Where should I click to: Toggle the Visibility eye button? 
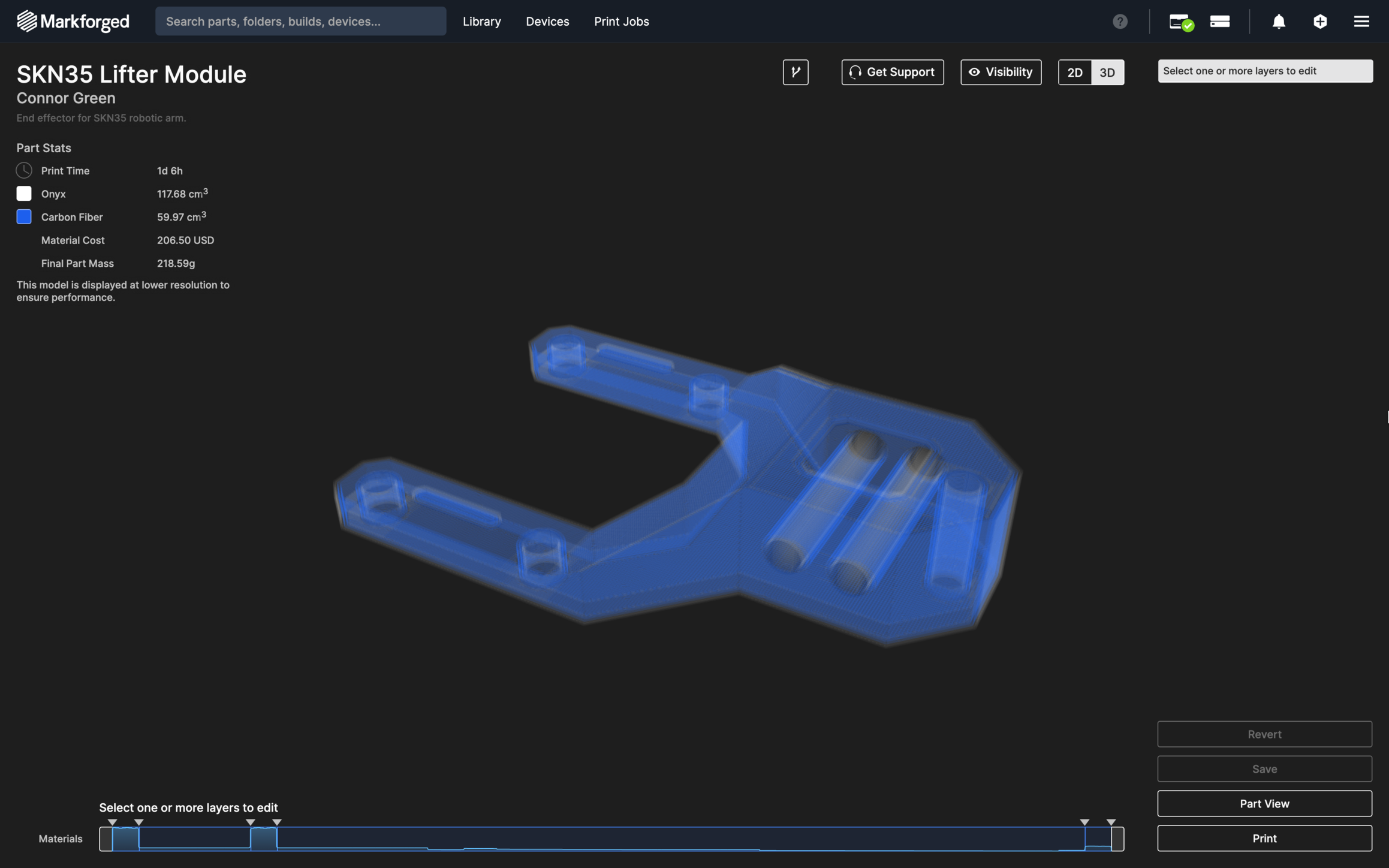coord(1000,72)
